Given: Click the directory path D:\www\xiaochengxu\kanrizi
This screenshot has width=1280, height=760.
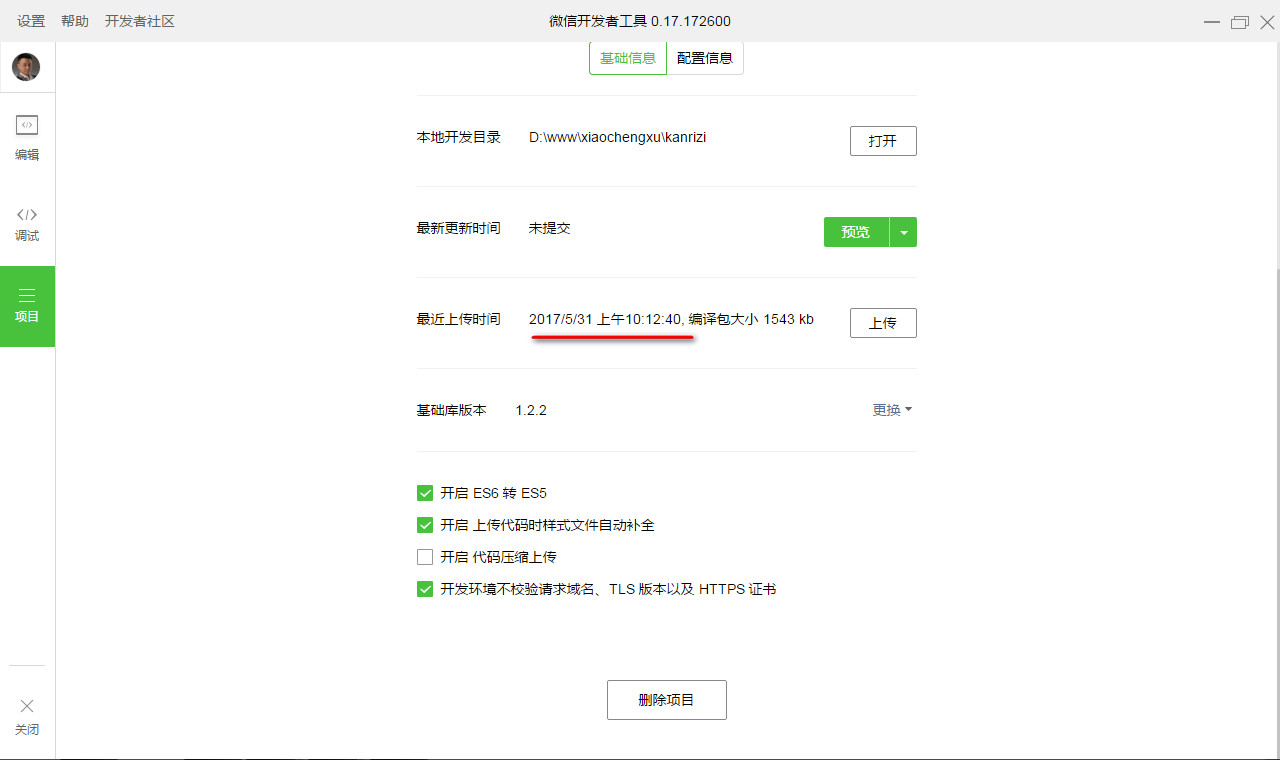Looking at the screenshot, I should [x=617, y=137].
